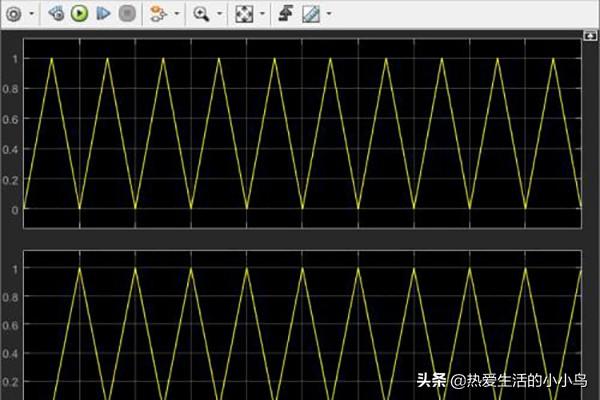Expand the dropdown beside the Highlight Block icon
The height and width of the screenshot is (400, 600).
point(177,15)
